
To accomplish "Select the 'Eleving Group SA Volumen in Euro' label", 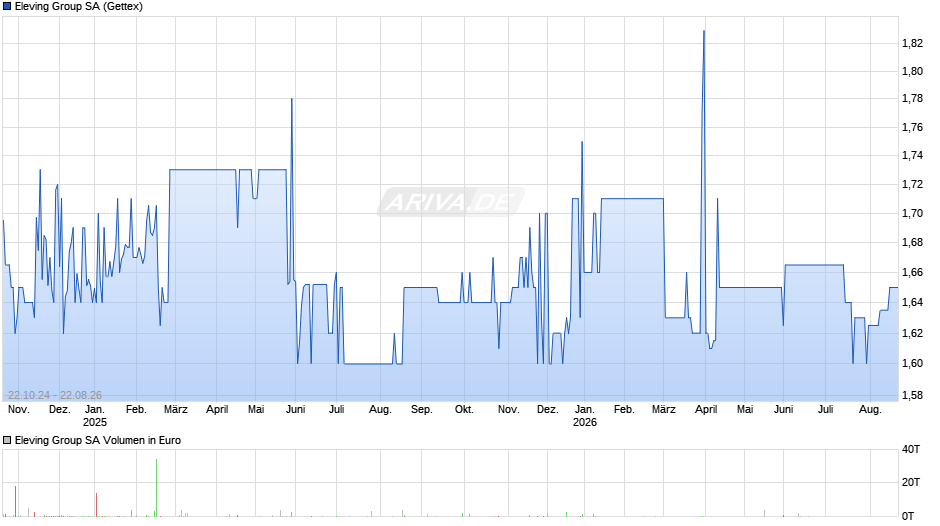I will (x=98, y=441).
